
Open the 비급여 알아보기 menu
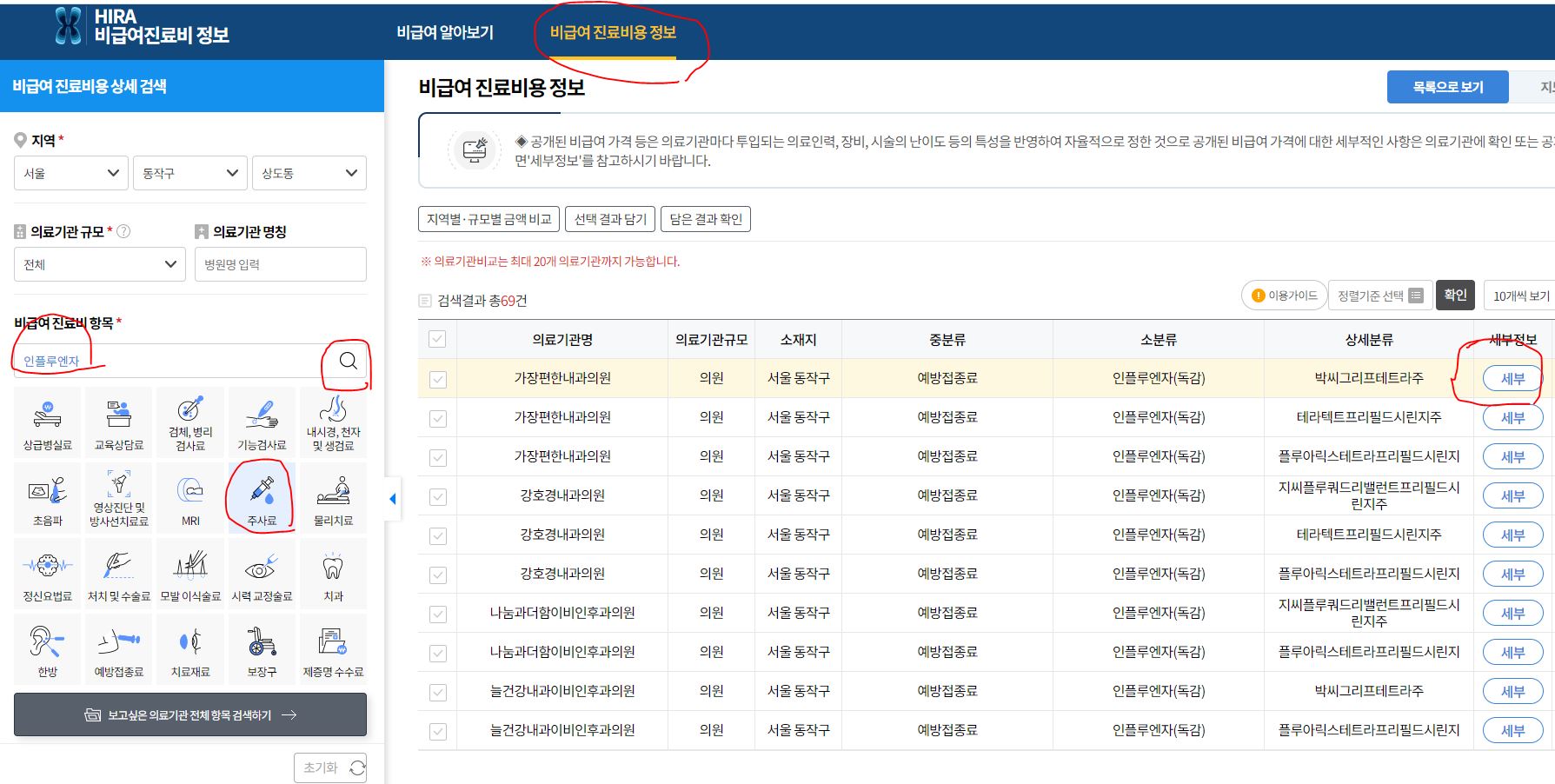pos(445,32)
